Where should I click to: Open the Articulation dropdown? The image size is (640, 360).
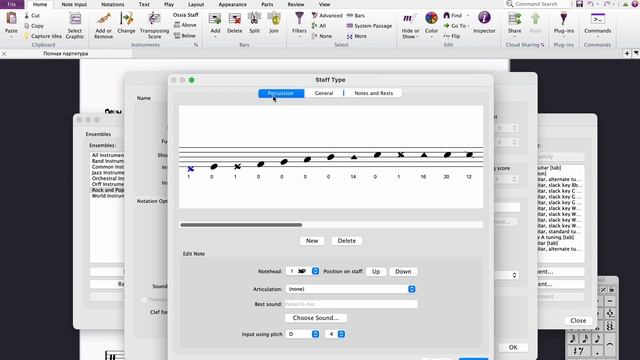351,289
